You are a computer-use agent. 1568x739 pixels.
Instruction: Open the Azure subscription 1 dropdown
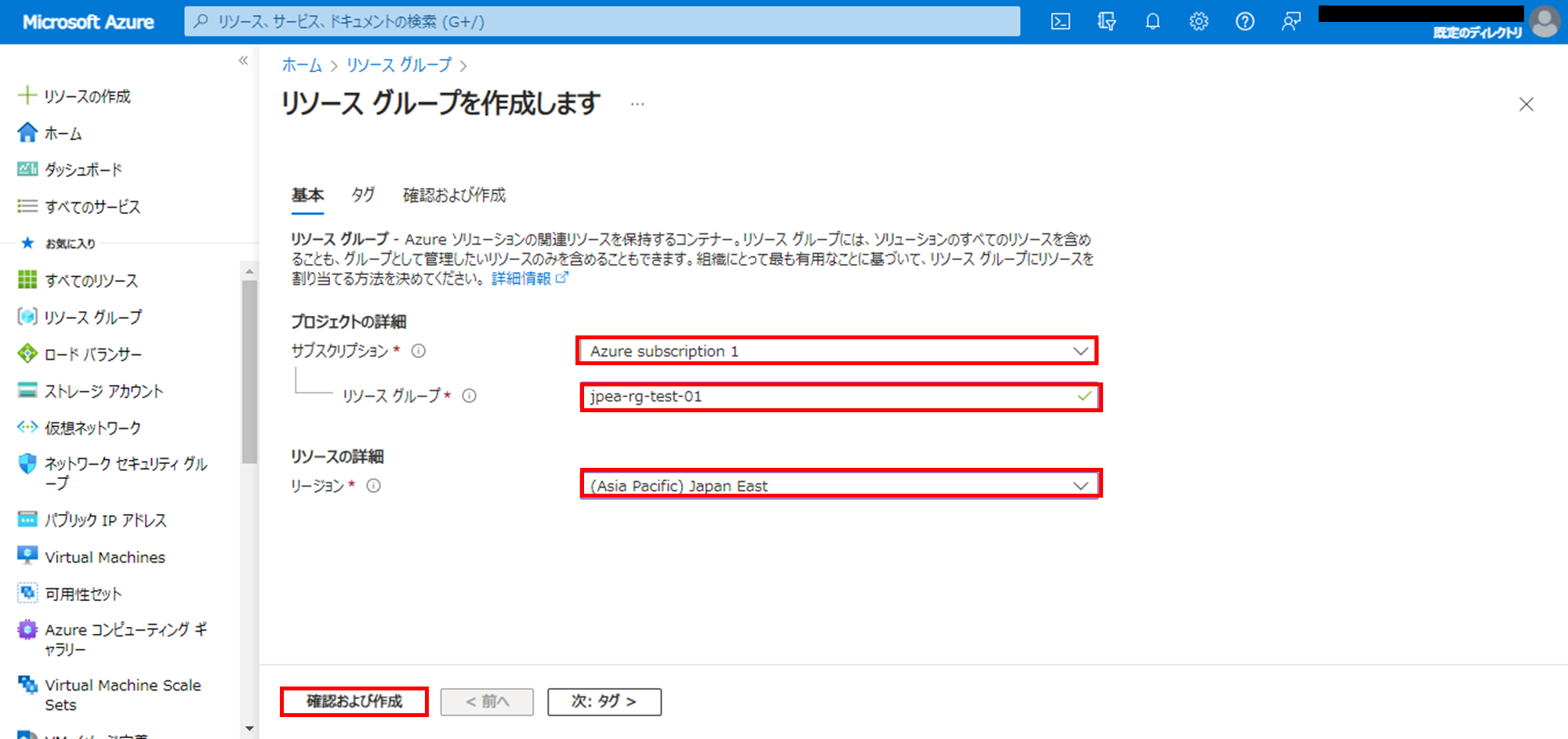[x=837, y=351]
